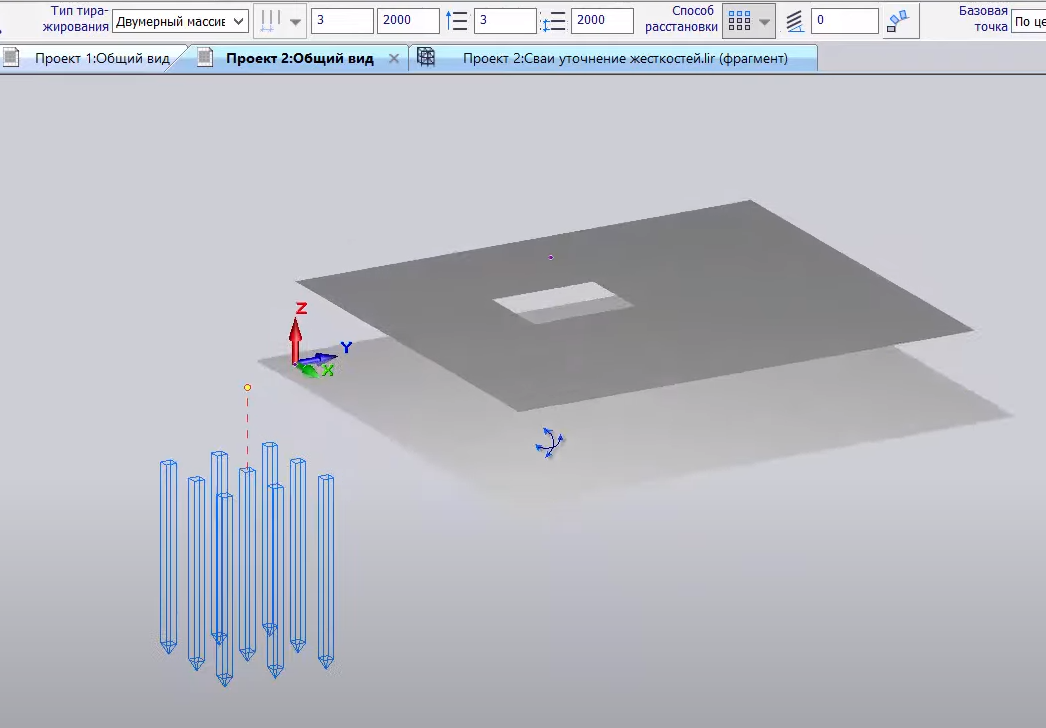Image resolution: width=1046 pixels, height=728 pixels.
Task: Select the grid 'Способ расстановки' layout icon
Action: [739, 21]
